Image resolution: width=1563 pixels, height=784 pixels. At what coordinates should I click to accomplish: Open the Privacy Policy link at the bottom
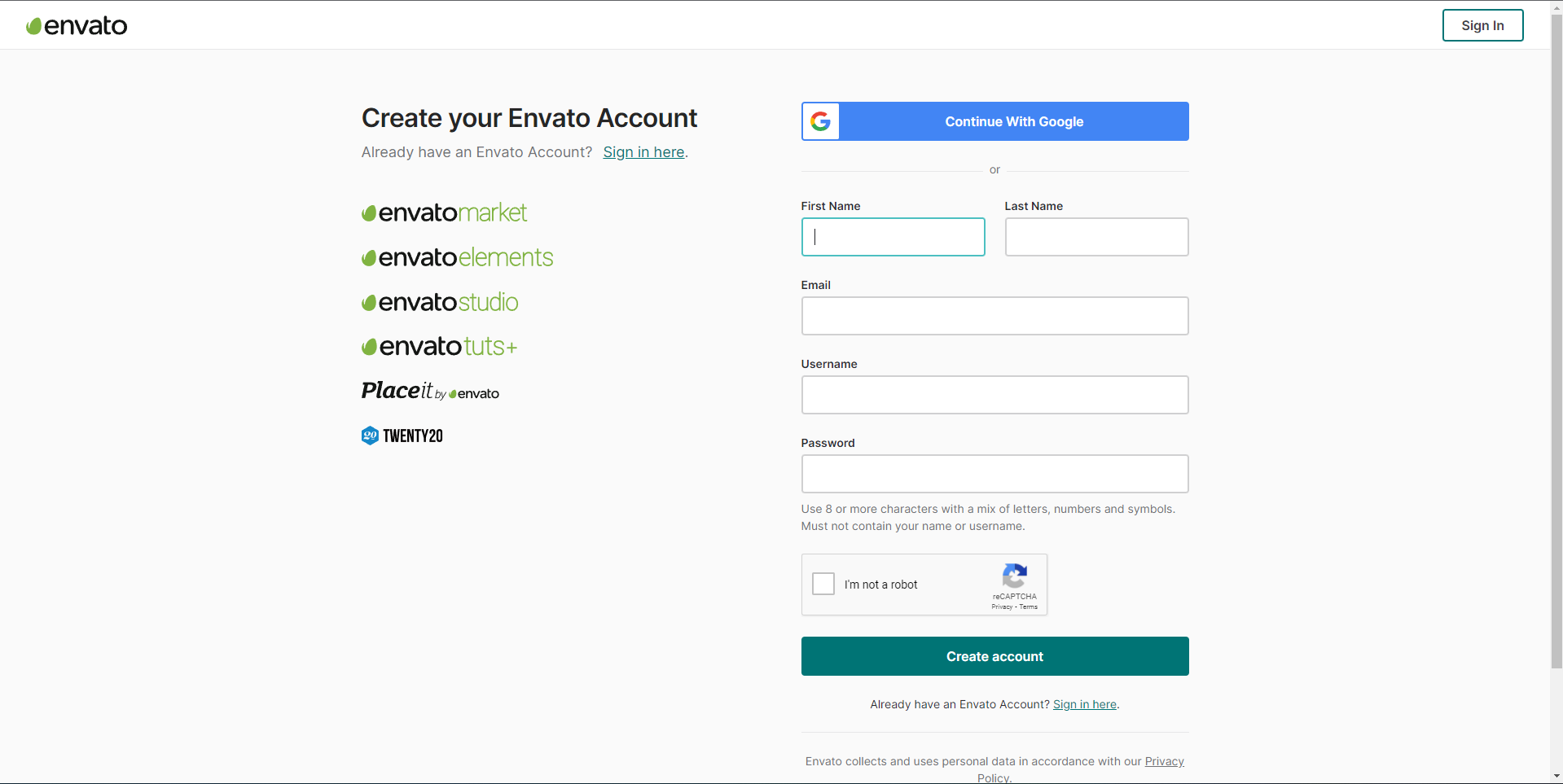click(x=1165, y=761)
